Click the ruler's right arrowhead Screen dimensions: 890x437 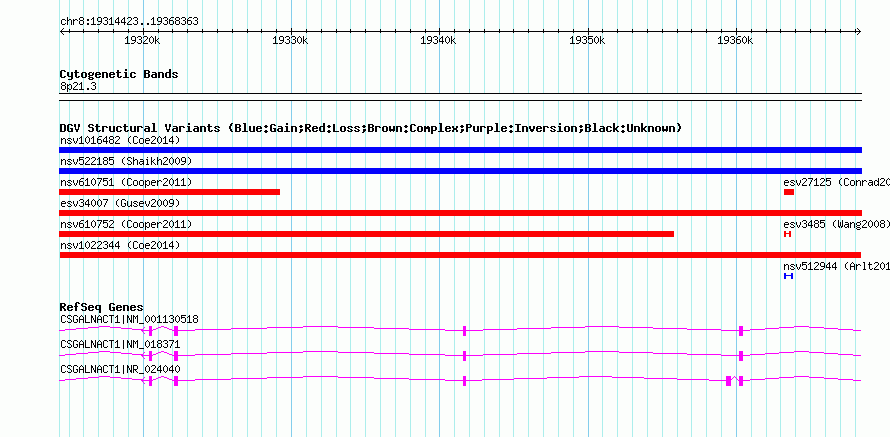tap(859, 31)
